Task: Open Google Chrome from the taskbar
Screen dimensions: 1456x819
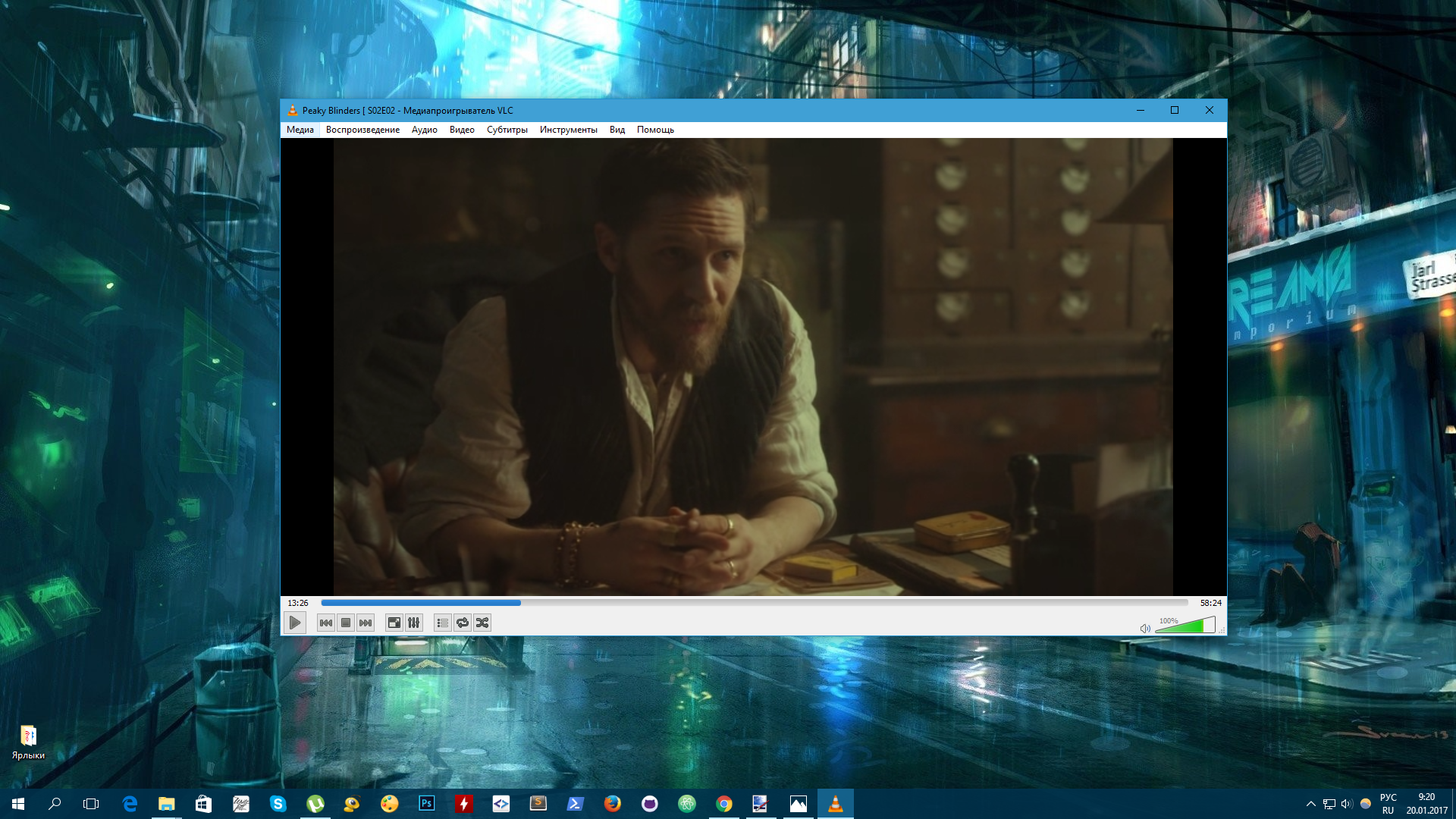Action: tap(724, 804)
